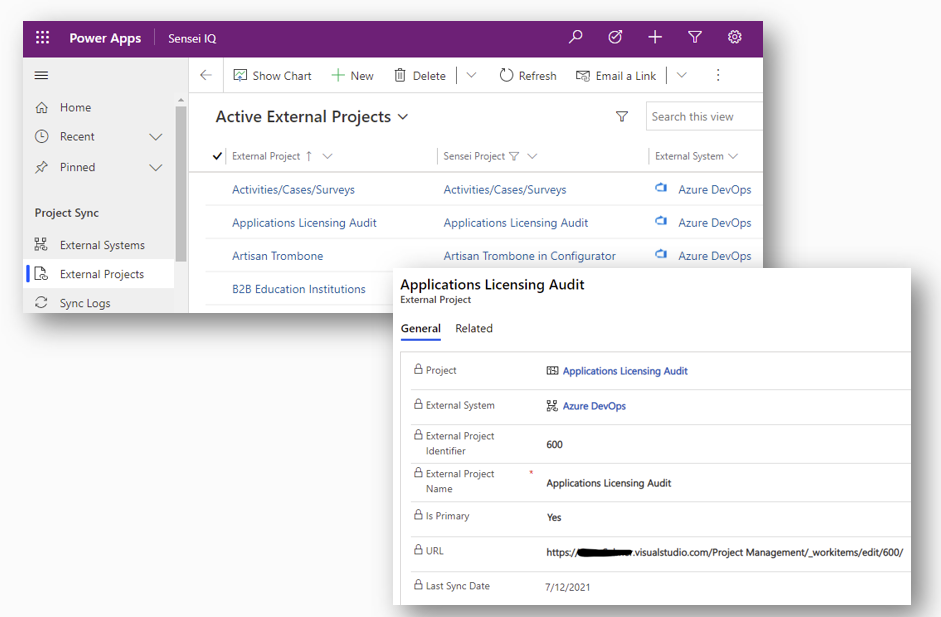Viewport: 941px width, 617px height.
Task: Expand Email a Link options chevron
Action: pyautogui.click(x=681, y=75)
